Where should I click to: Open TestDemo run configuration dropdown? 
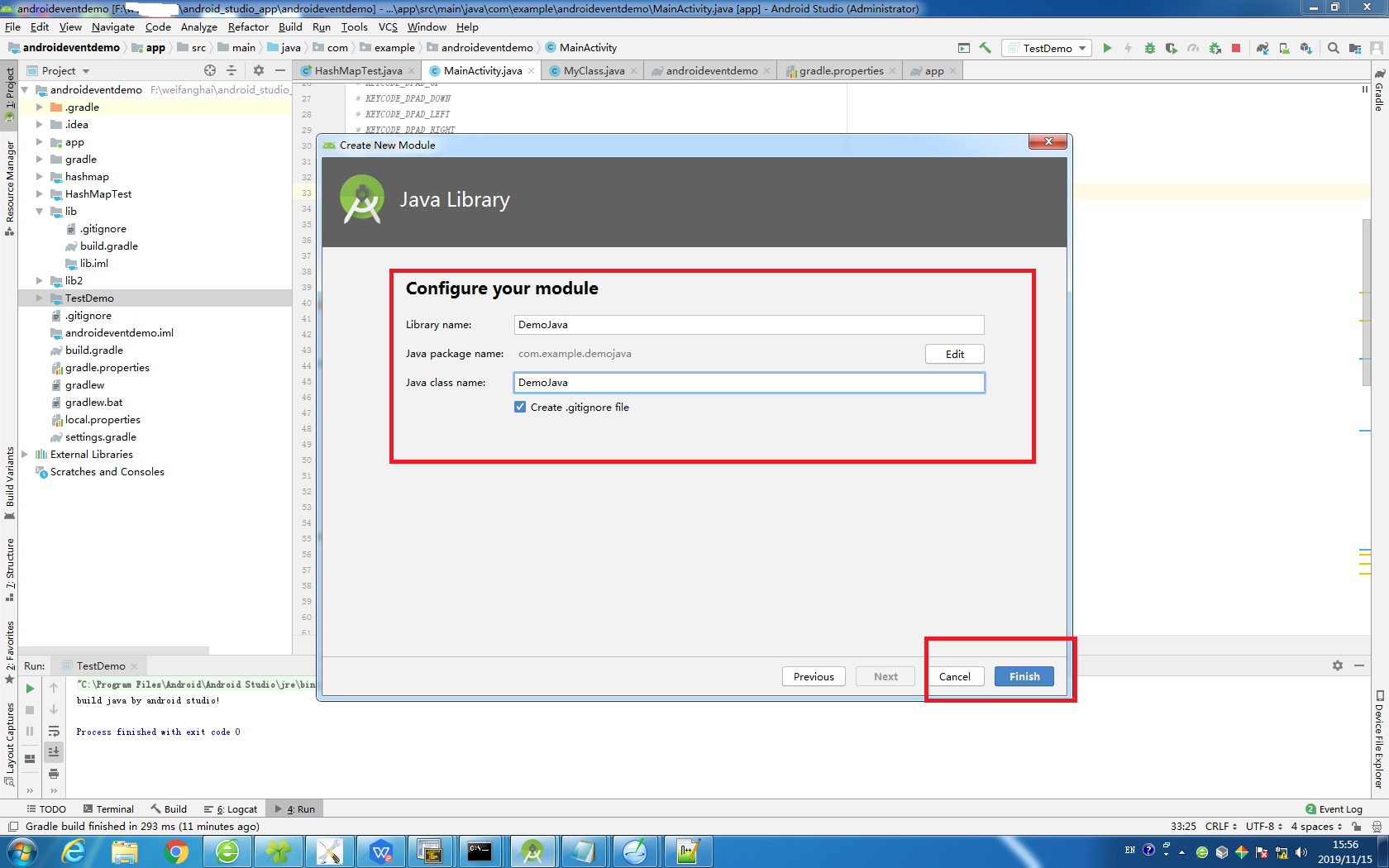1047,48
